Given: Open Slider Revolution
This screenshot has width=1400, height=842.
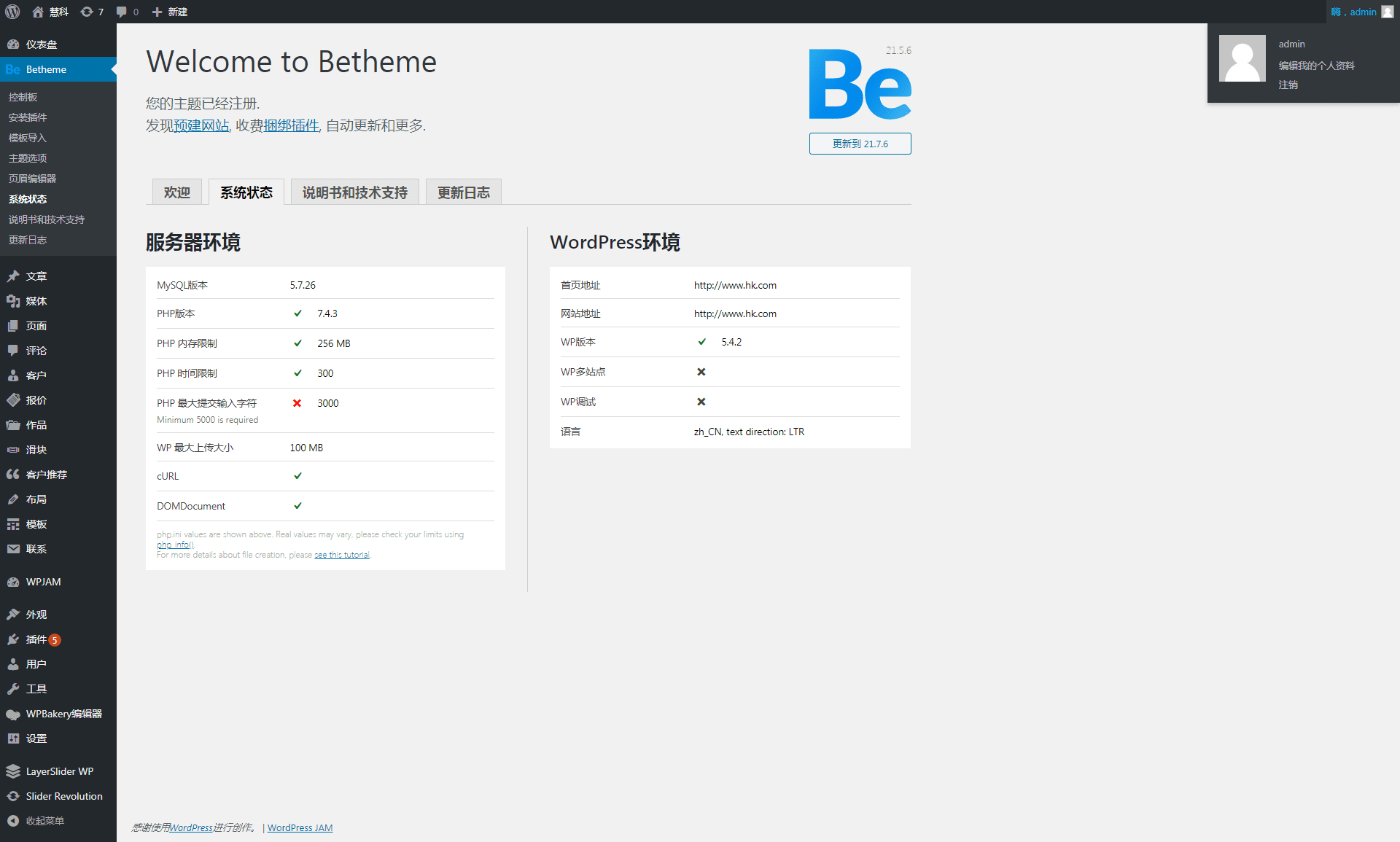Looking at the screenshot, I should (63, 796).
